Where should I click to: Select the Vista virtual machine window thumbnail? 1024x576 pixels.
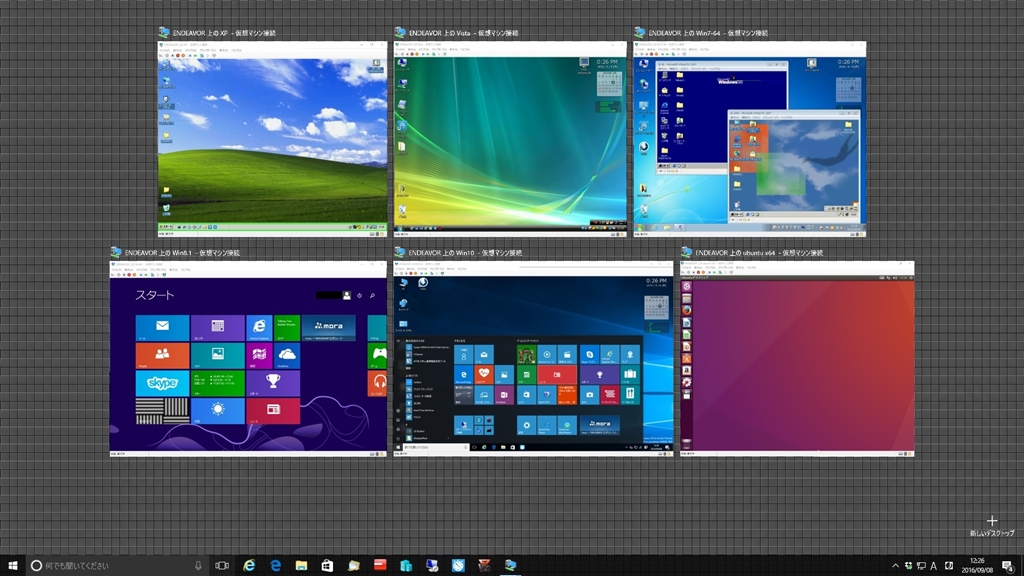click(510, 138)
